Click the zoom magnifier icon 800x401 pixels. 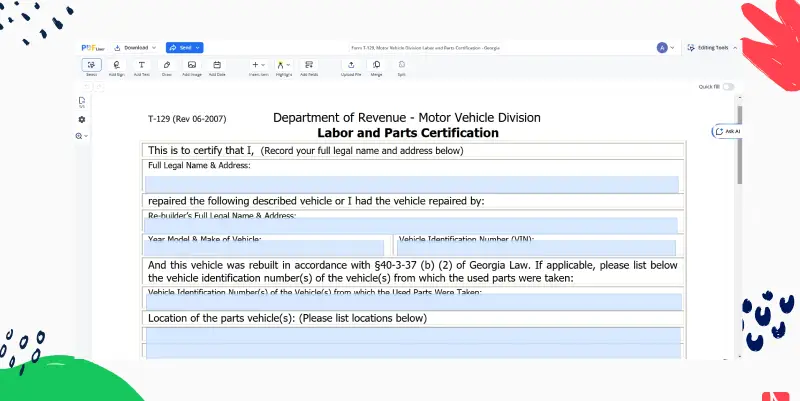(79, 136)
